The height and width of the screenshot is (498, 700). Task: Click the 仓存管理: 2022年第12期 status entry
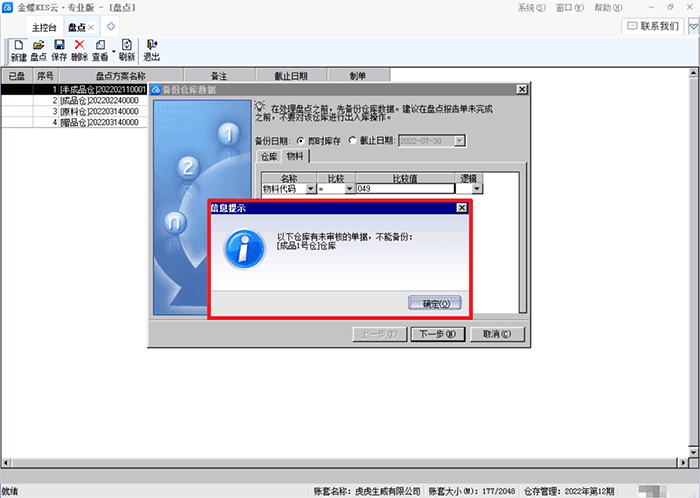pyautogui.click(x=569, y=491)
